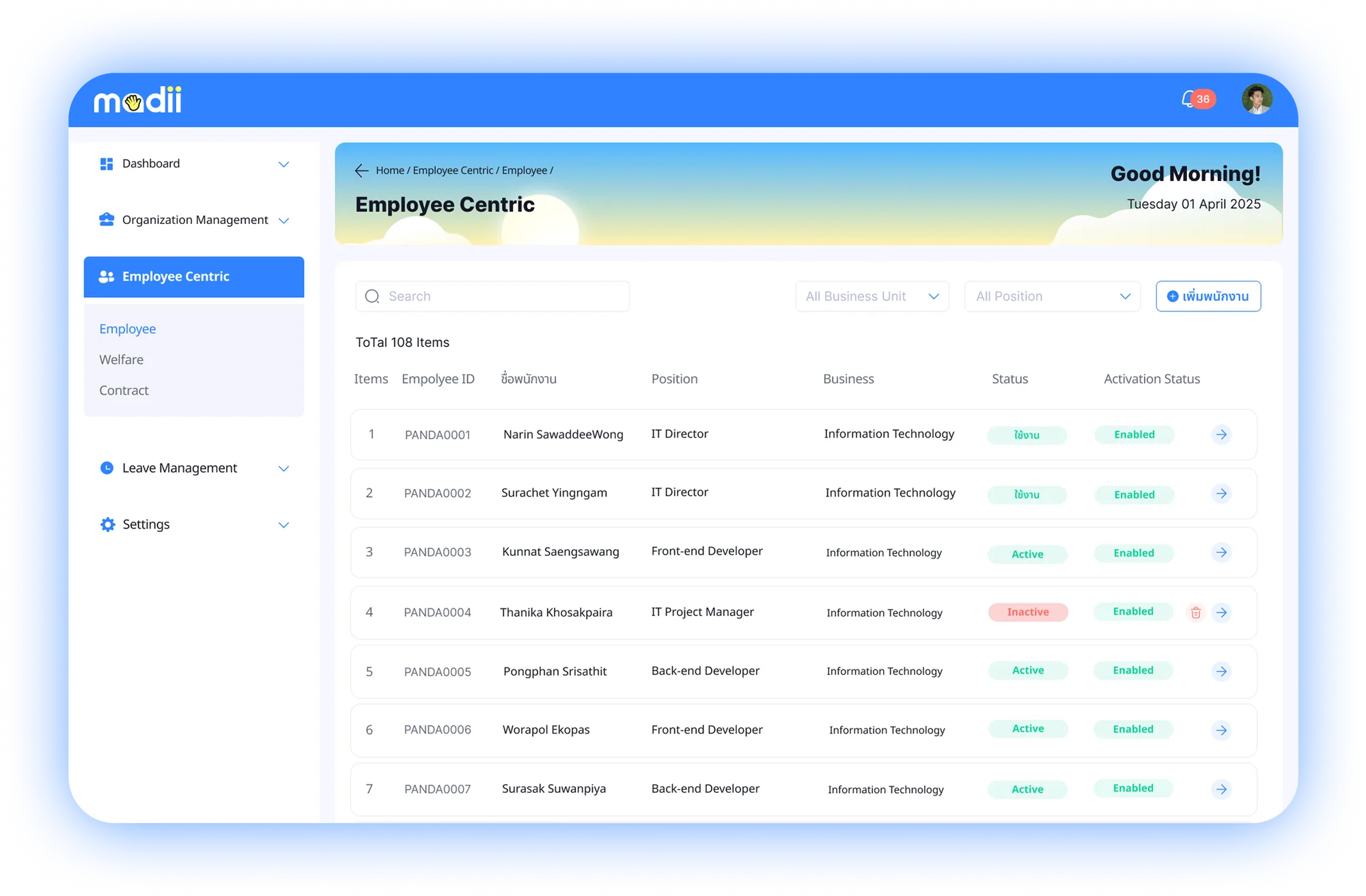Click the Activation Status column header

pyautogui.click(x=1152, y=379)
